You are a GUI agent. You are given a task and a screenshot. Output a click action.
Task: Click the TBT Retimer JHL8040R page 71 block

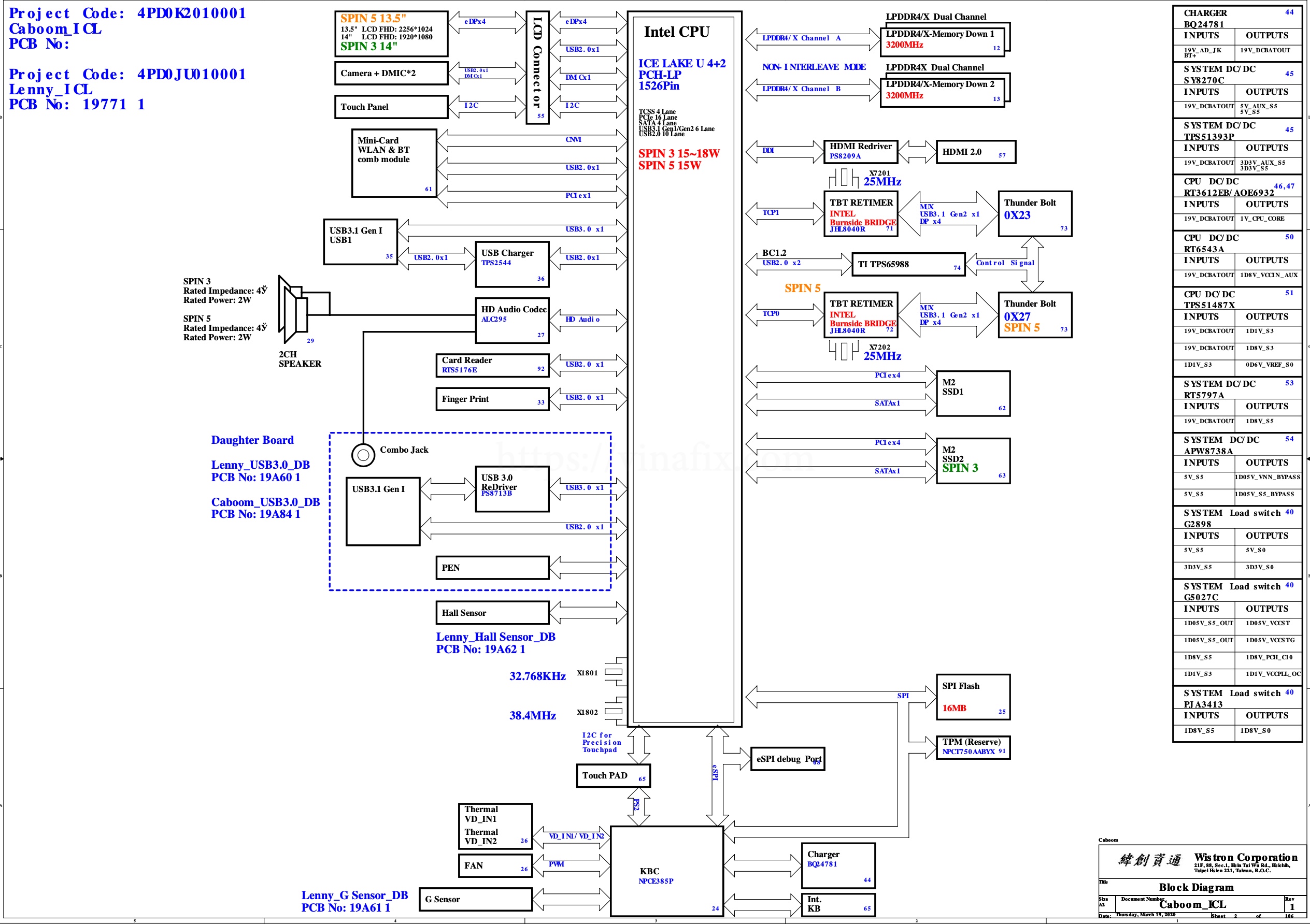pos(861,213)
